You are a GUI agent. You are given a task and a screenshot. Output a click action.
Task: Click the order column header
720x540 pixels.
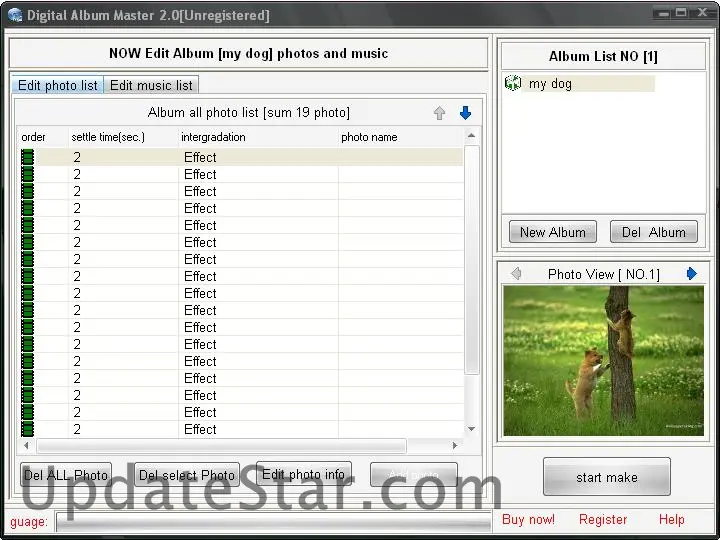coord(43,137)
